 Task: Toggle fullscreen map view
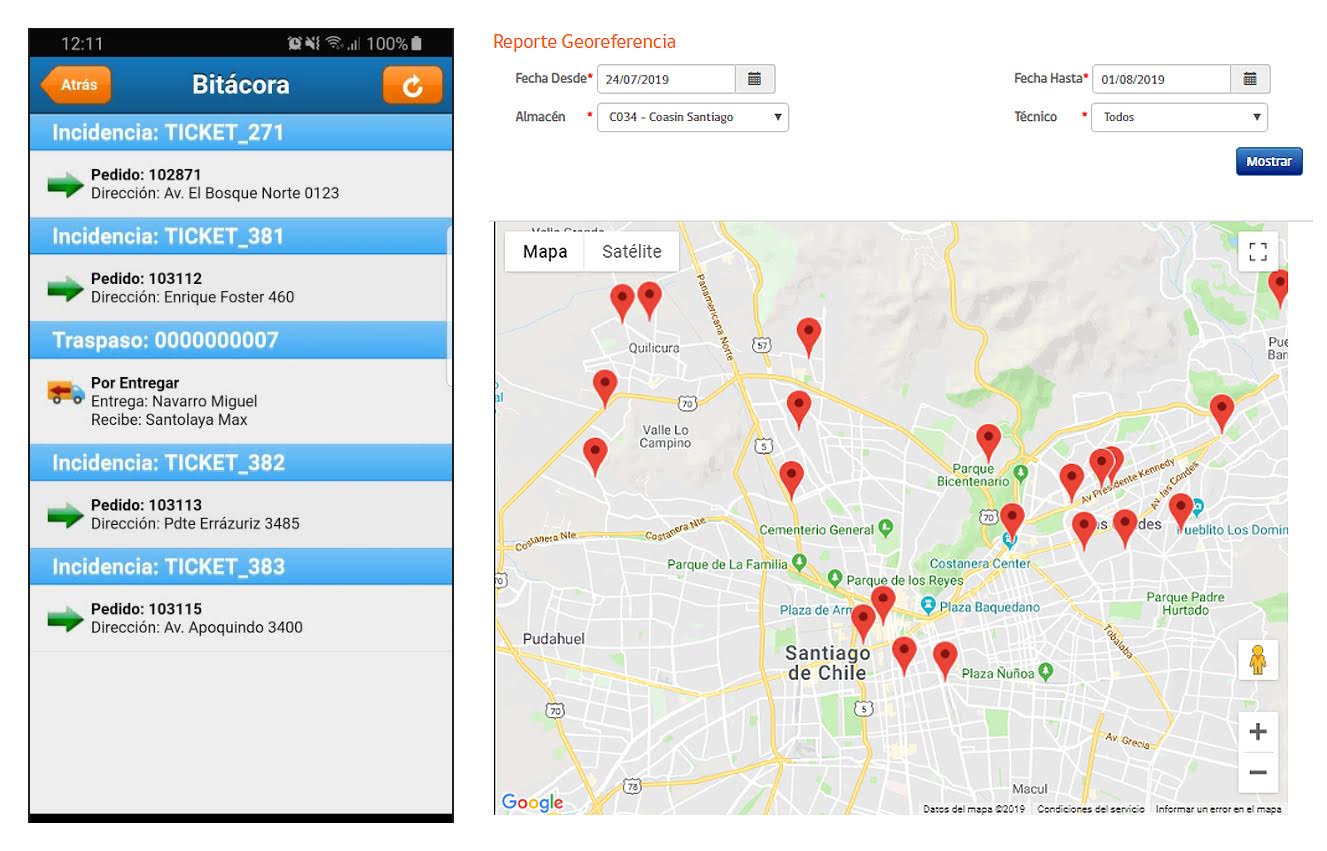tap(1258, 251)
